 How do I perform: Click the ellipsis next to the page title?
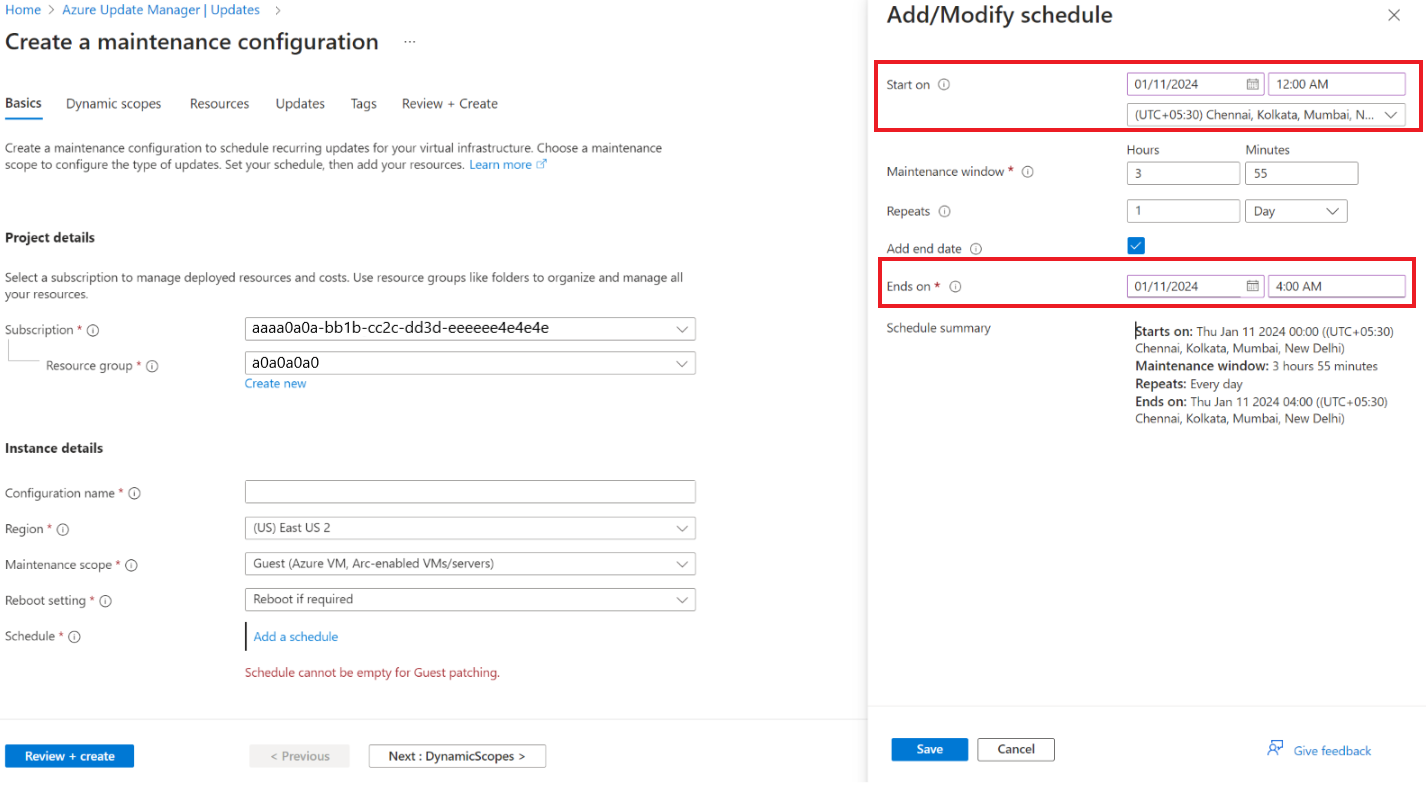pos(409,42)
